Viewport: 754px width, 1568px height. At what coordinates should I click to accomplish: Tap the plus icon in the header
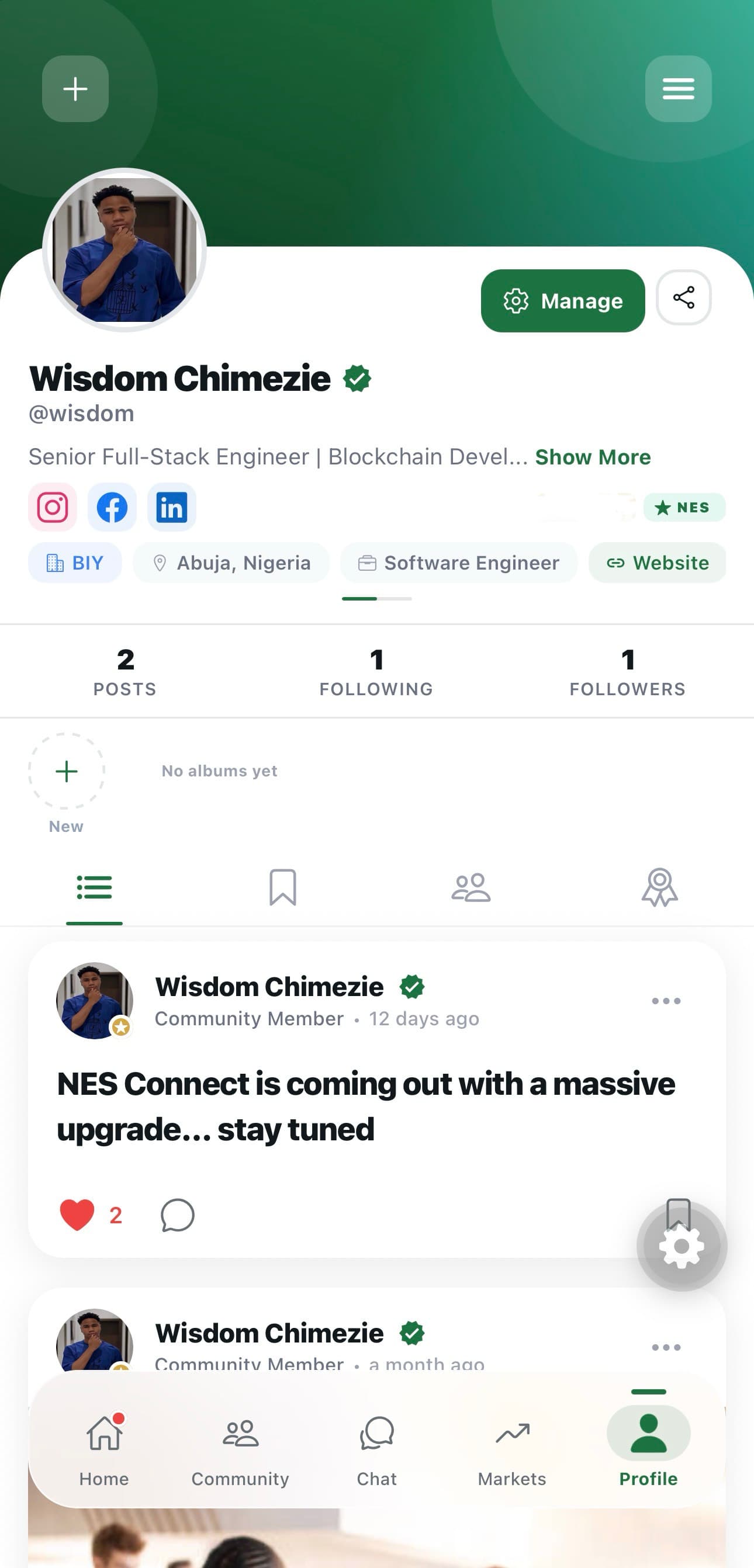click(x=75, y=89)
